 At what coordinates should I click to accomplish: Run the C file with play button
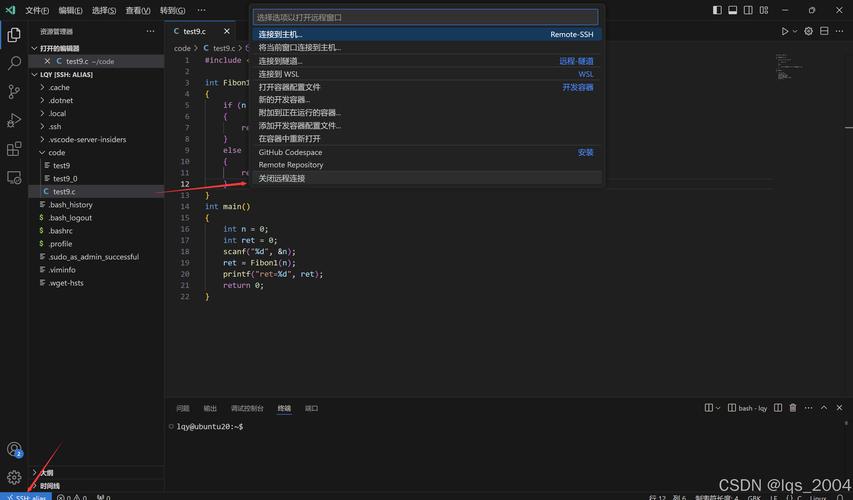click(784, 32)
